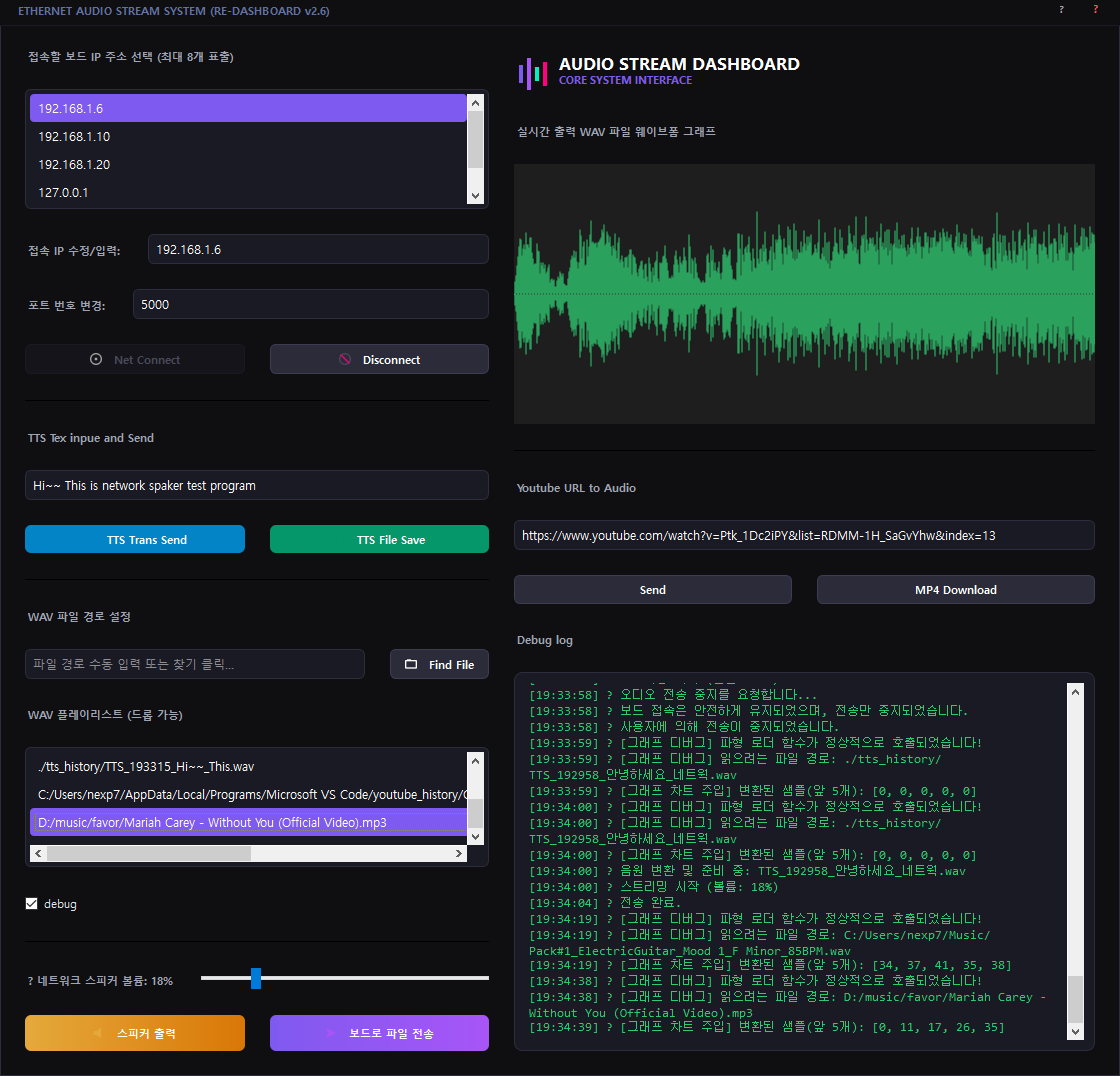
Task: Click the TTS text input field
Action: pos(257,485)
